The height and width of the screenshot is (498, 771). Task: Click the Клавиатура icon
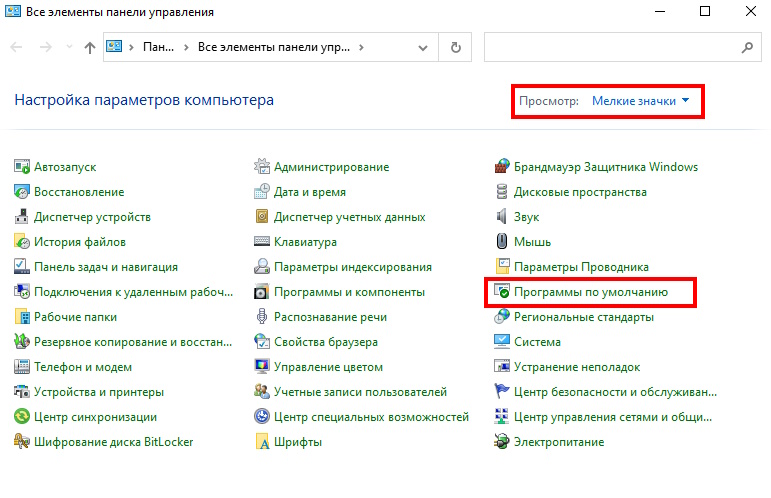[x=262, y=242]
